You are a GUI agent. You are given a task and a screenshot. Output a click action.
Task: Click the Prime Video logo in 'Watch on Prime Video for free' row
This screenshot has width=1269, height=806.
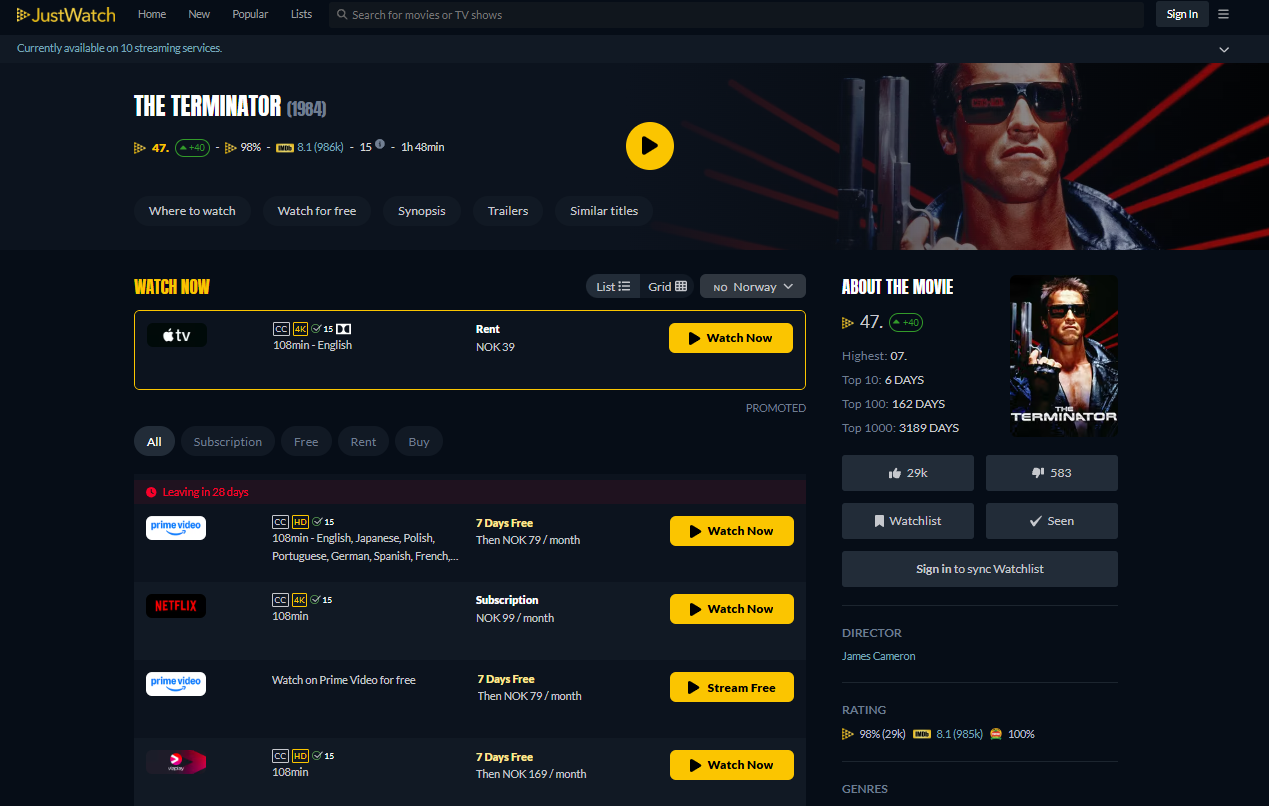click(176, 683)
